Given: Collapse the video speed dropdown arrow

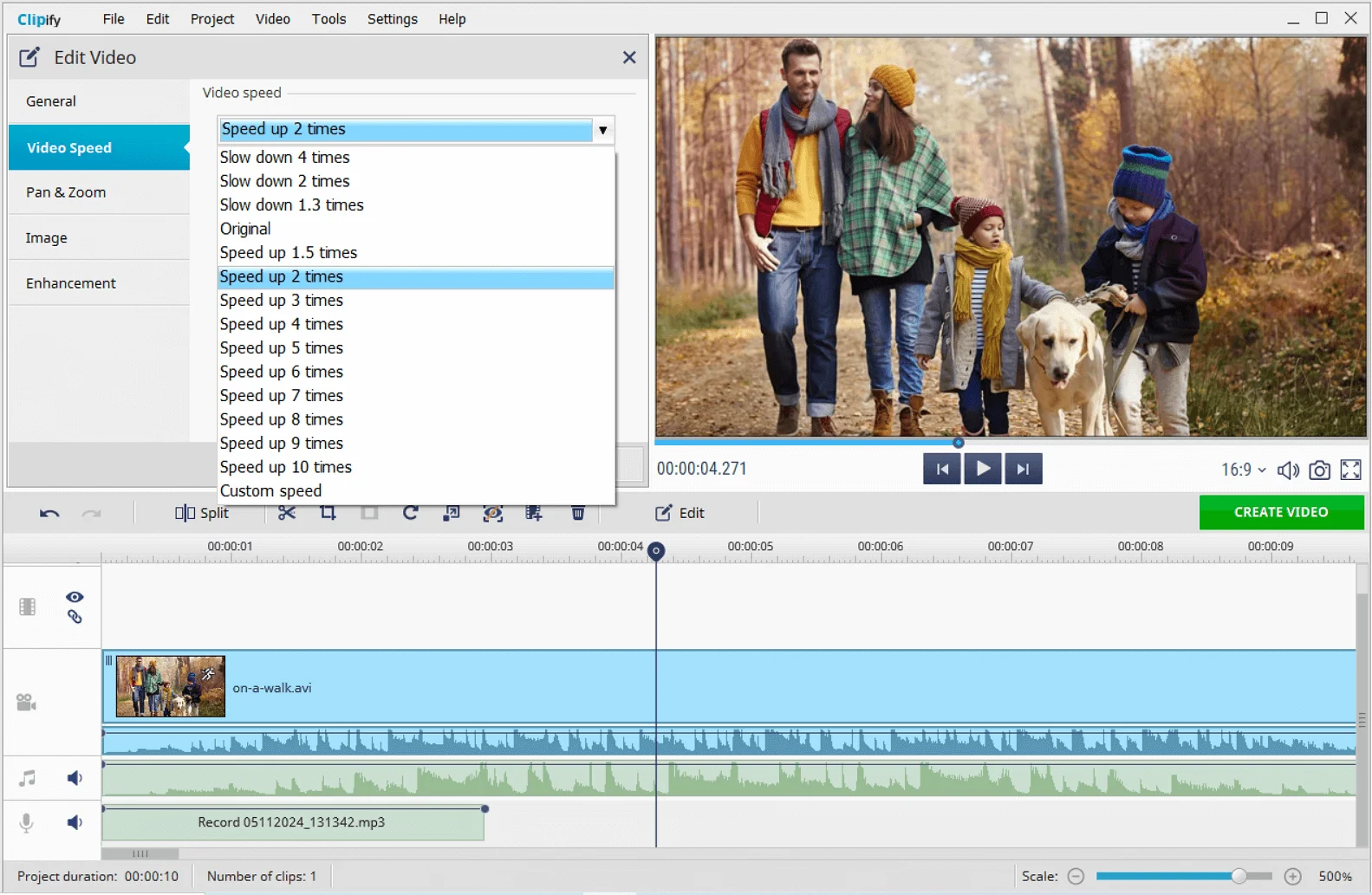Looking at the screenshot, I should click(x=602, y=130).
